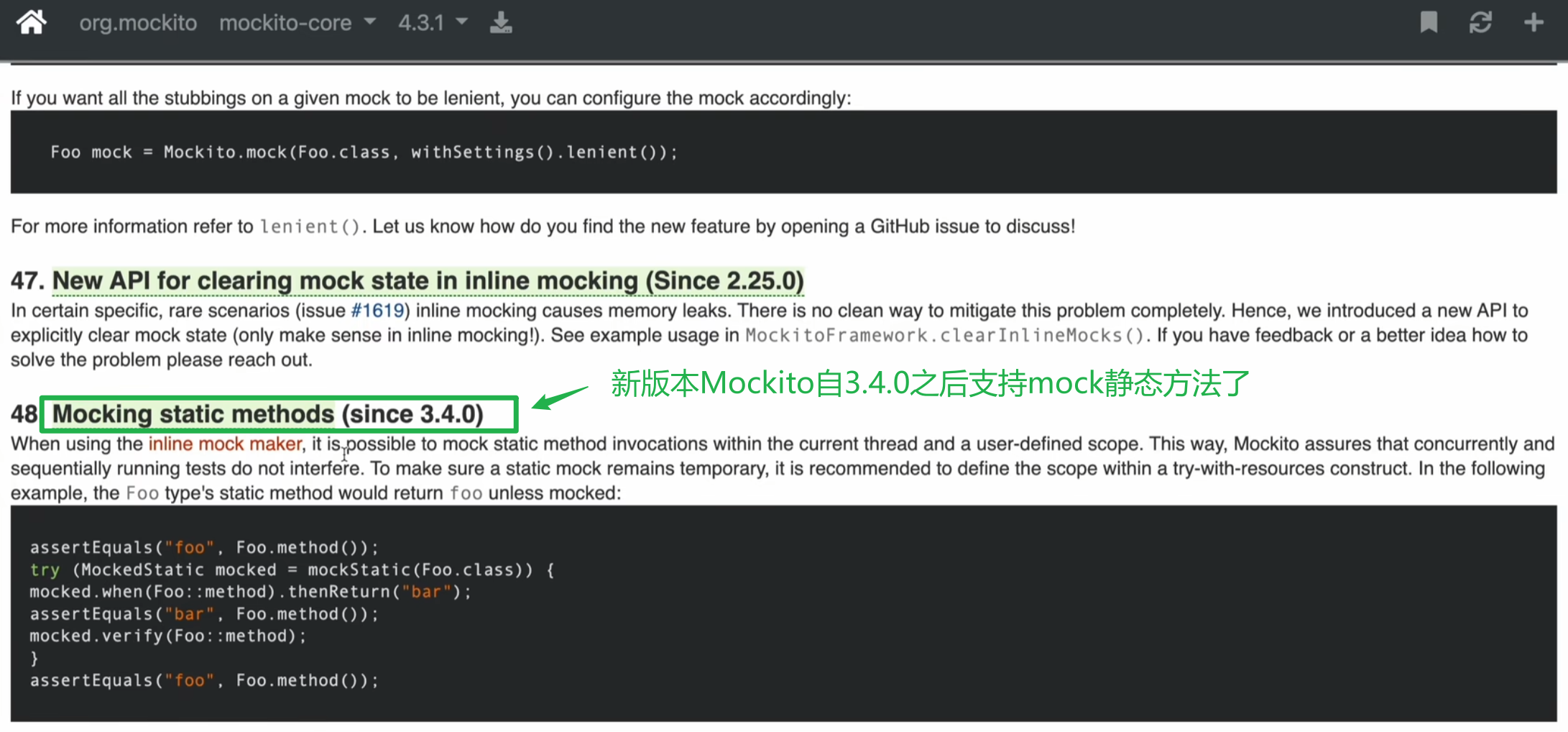Click the inline Foo type code word
1568x732 pixels.
tap(142, 493)
